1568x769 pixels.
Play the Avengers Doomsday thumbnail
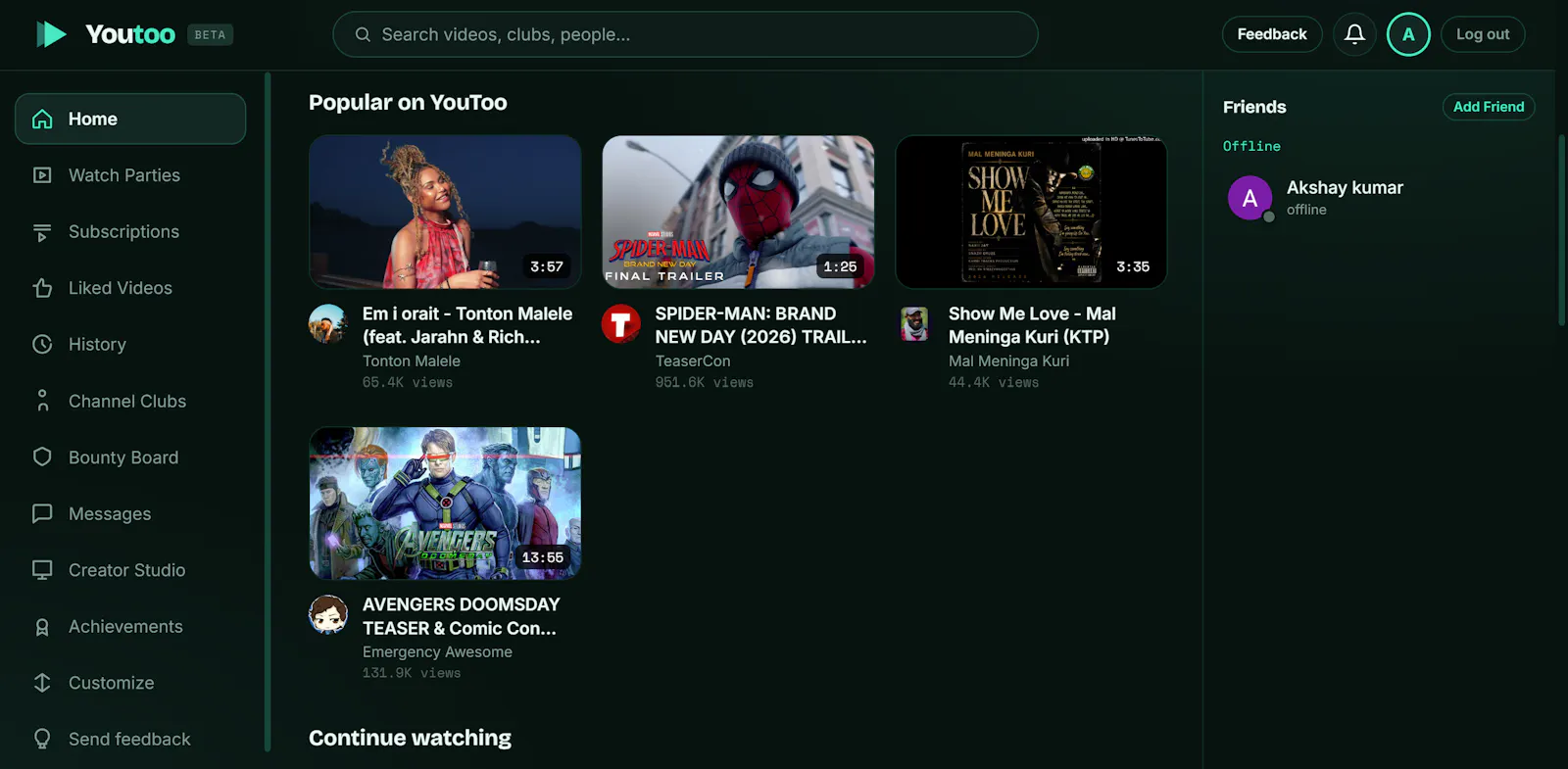click(445, 503)
